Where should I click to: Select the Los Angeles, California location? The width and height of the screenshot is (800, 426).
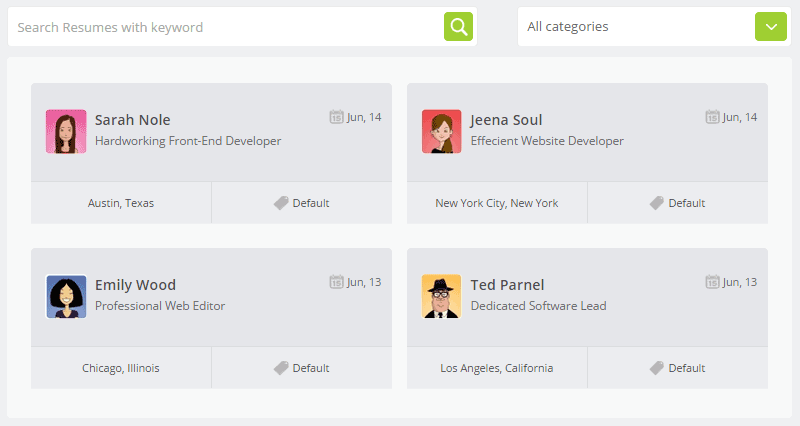pyautogui.click(x=497, y=368)
